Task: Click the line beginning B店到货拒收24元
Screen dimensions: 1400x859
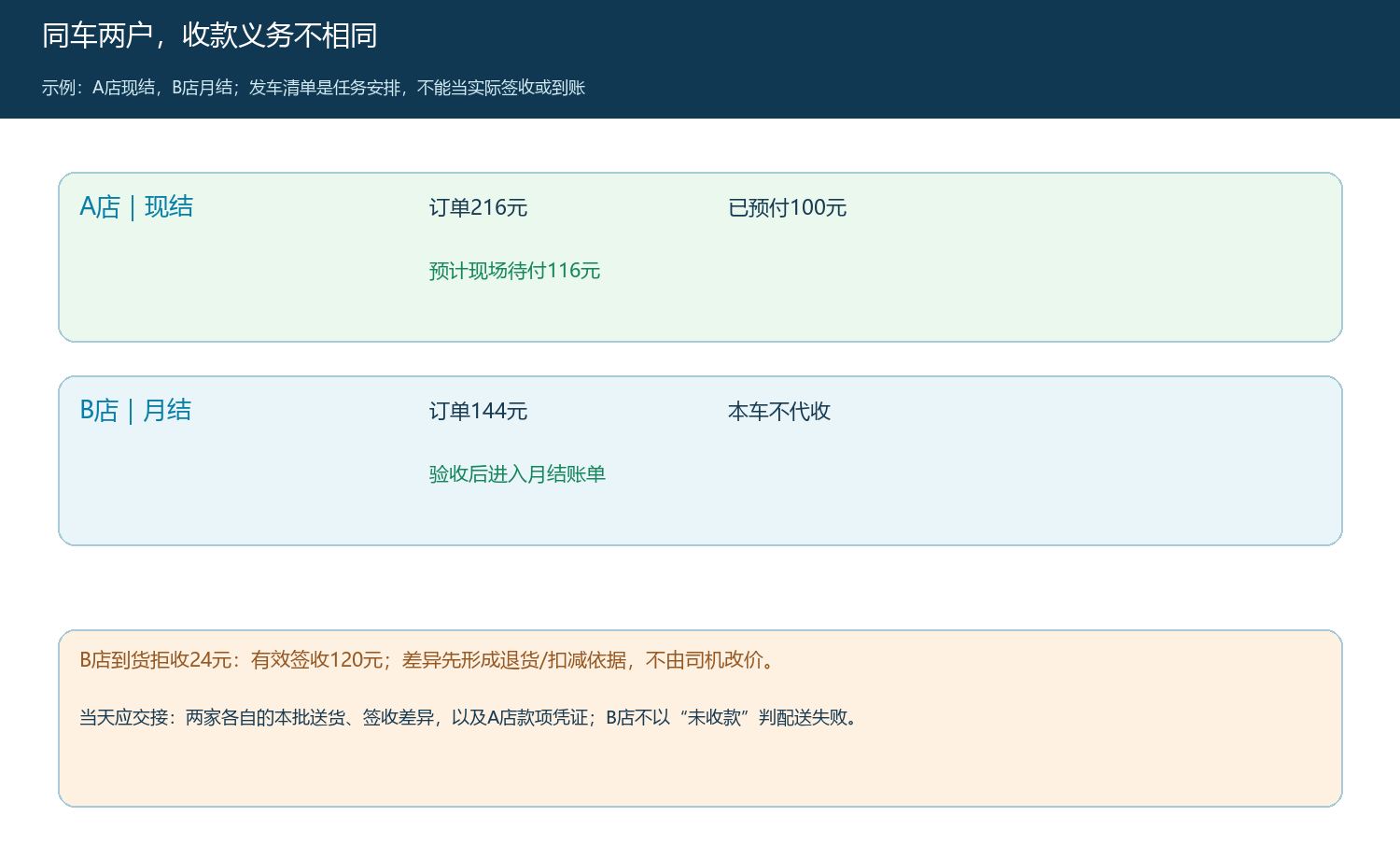Action: coord(430,660)
